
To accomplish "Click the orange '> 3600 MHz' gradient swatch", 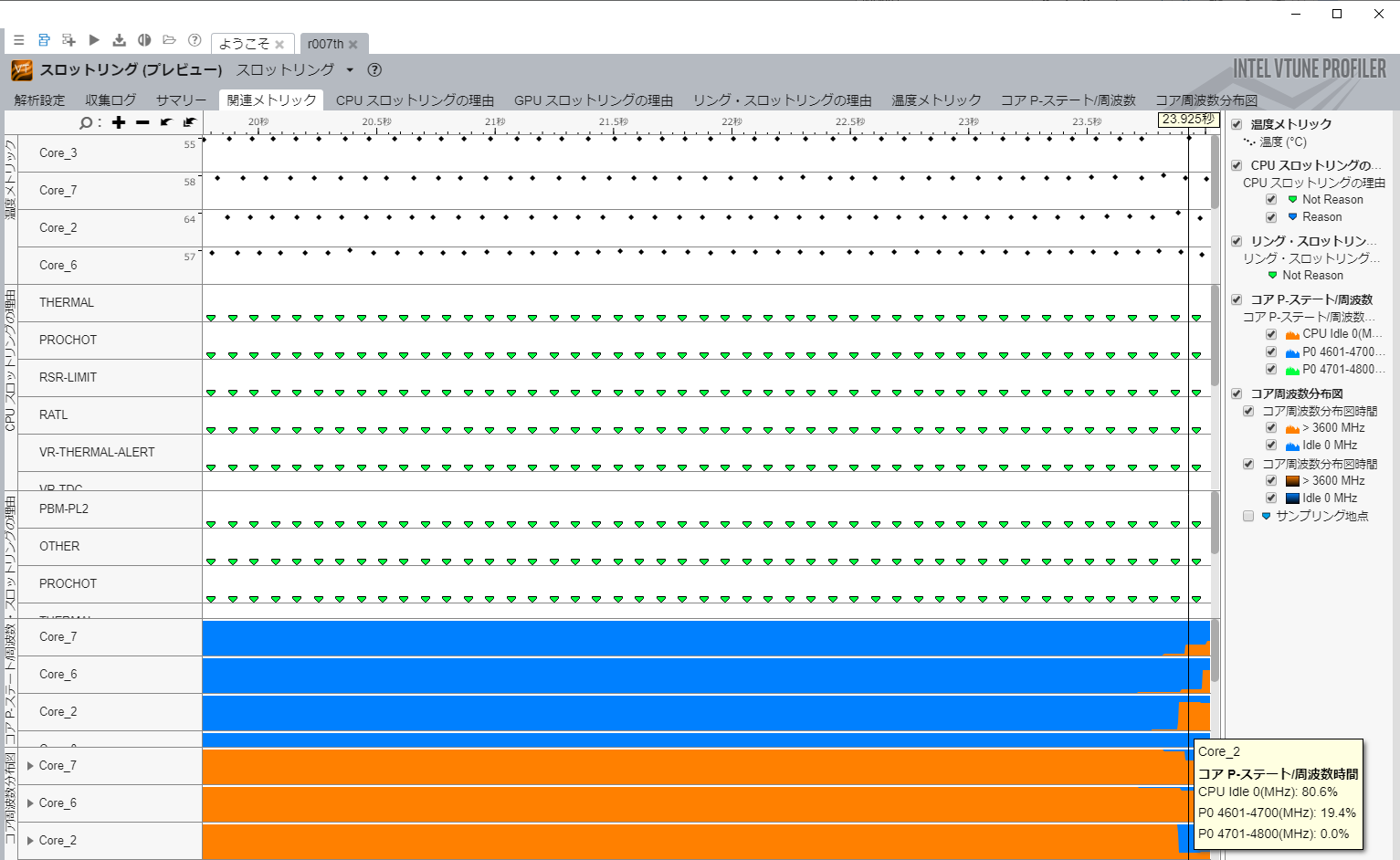I will [x=1292, y=481].
